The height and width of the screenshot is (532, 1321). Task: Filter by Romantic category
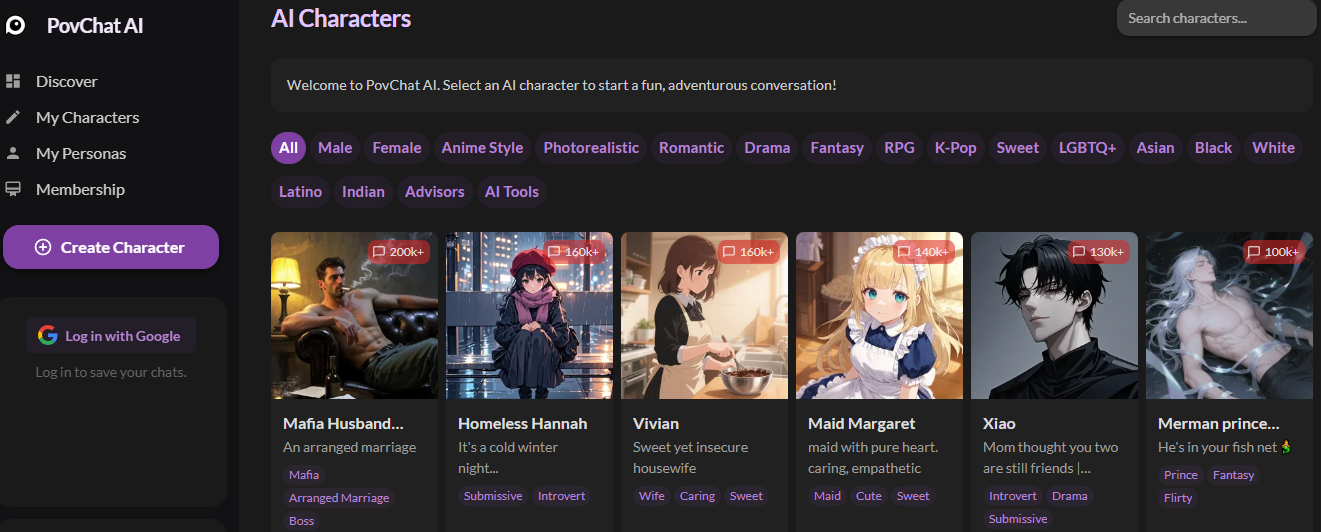pyautogui.click(x=691, y=148)
